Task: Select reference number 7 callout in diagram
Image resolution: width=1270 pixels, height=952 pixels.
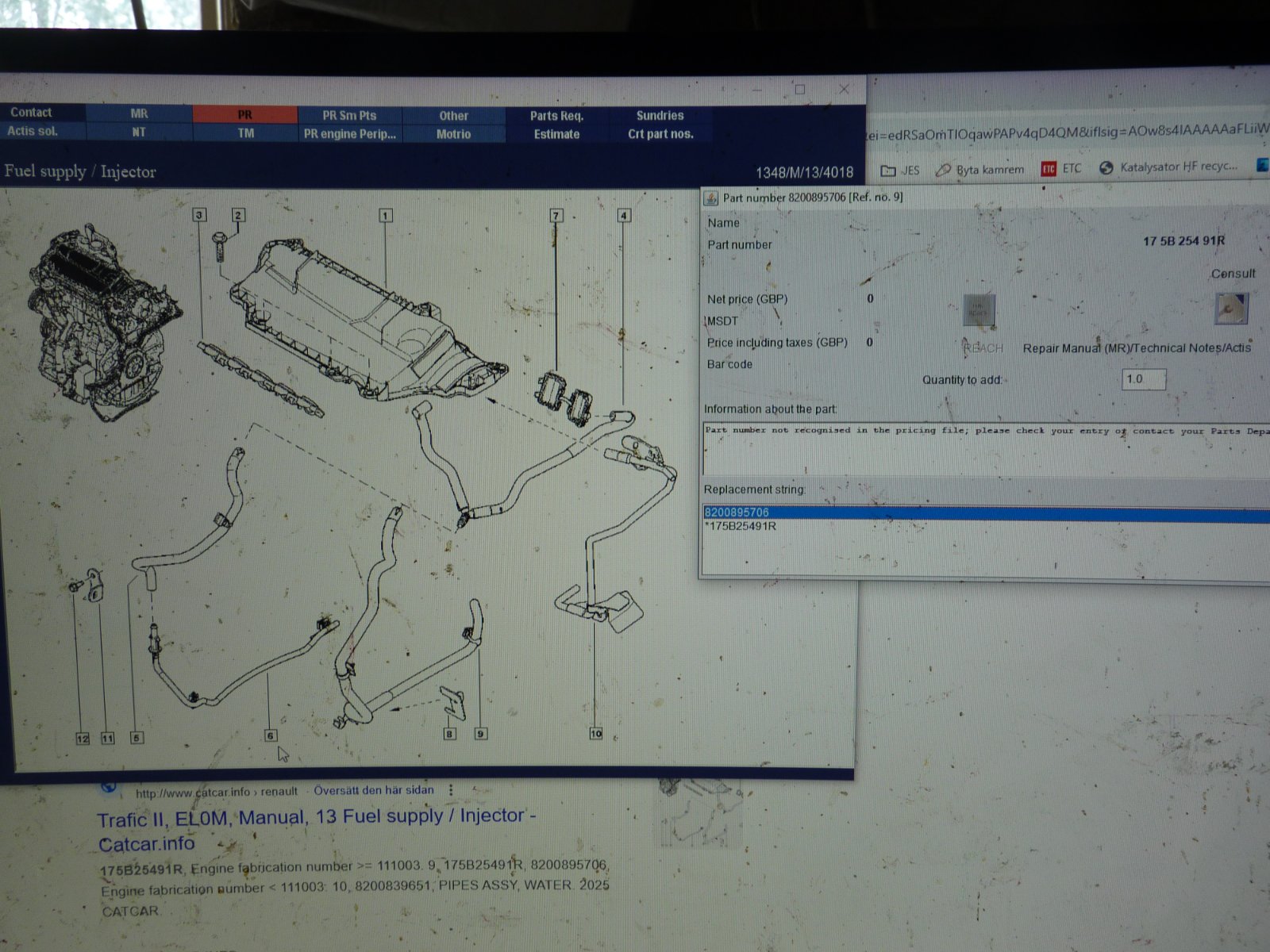Action: pos(556,215)
